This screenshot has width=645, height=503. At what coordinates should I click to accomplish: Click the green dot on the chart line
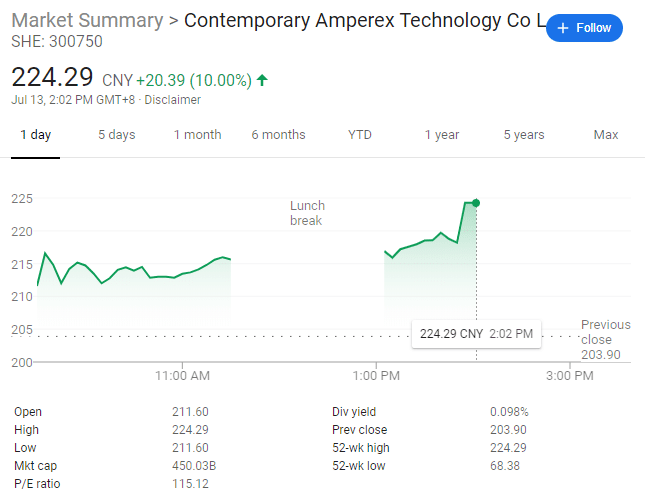[x=476, y=203]
